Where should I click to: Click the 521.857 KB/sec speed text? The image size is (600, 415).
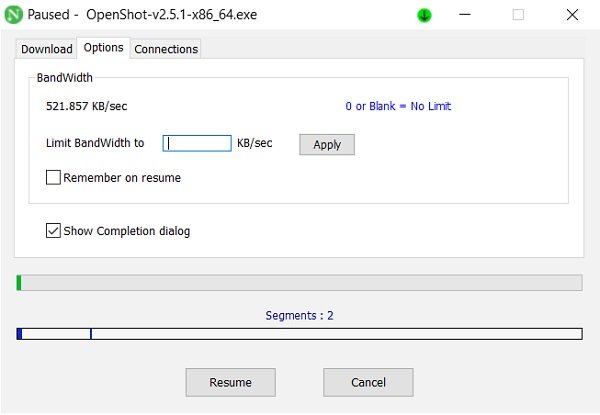tap(86, 106)
